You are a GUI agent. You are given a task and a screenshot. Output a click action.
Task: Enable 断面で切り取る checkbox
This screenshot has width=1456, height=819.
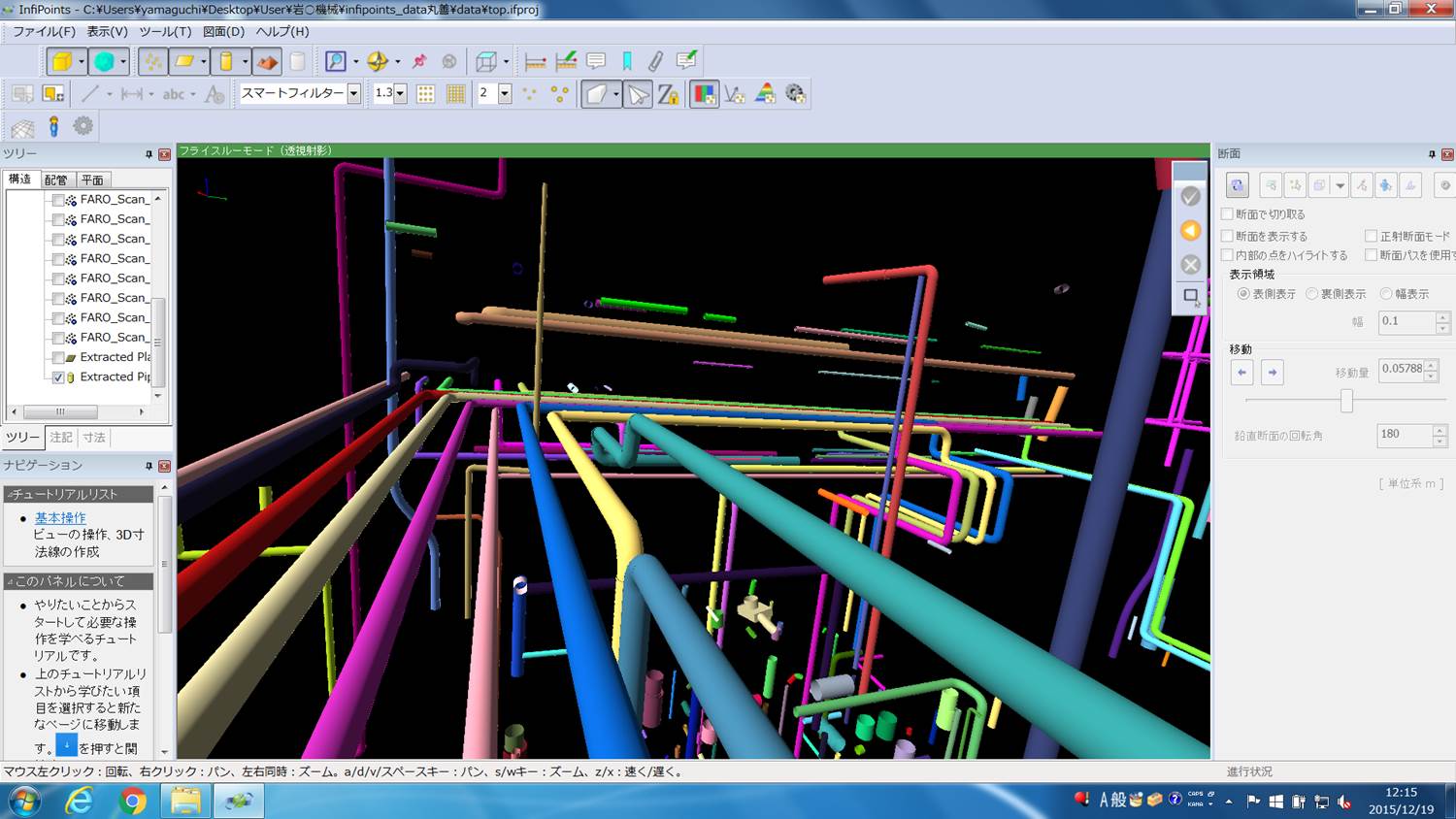(x=1227, y=214)
